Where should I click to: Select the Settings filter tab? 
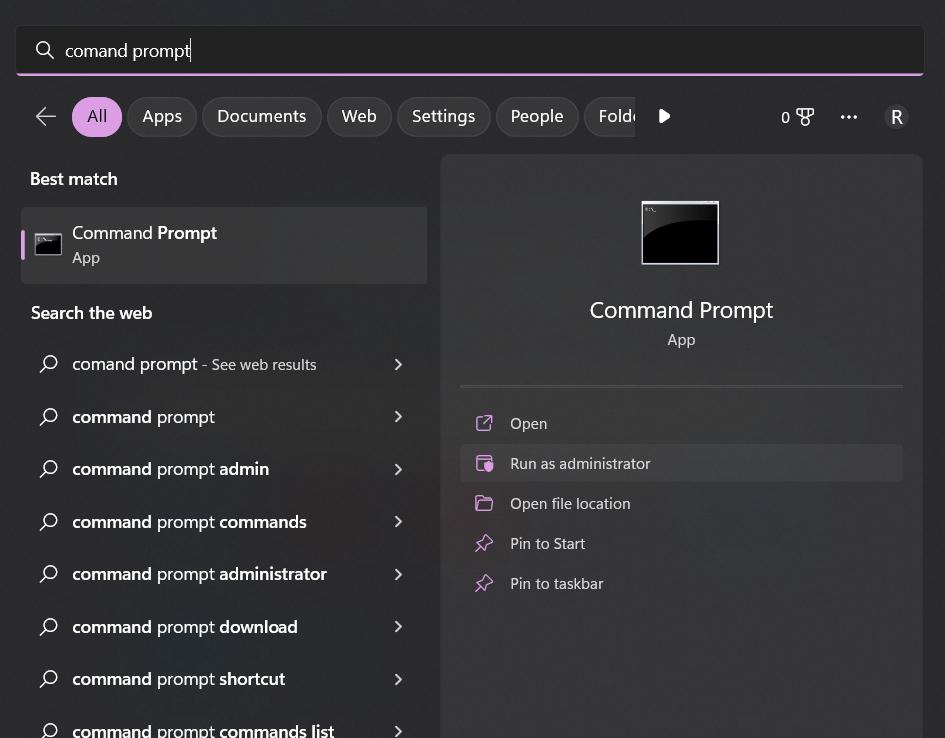(x=443, y=117)
